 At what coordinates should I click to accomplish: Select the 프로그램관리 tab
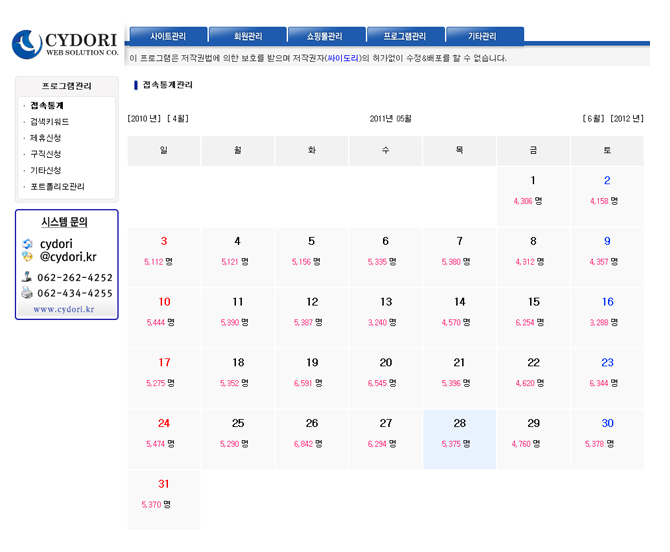[x=405, y=36]
